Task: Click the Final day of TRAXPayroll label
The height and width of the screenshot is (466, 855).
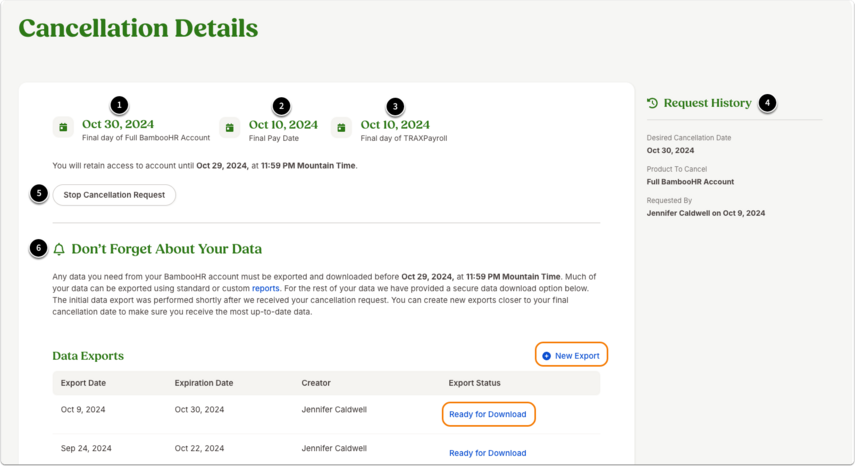Action: pos(404,138)
